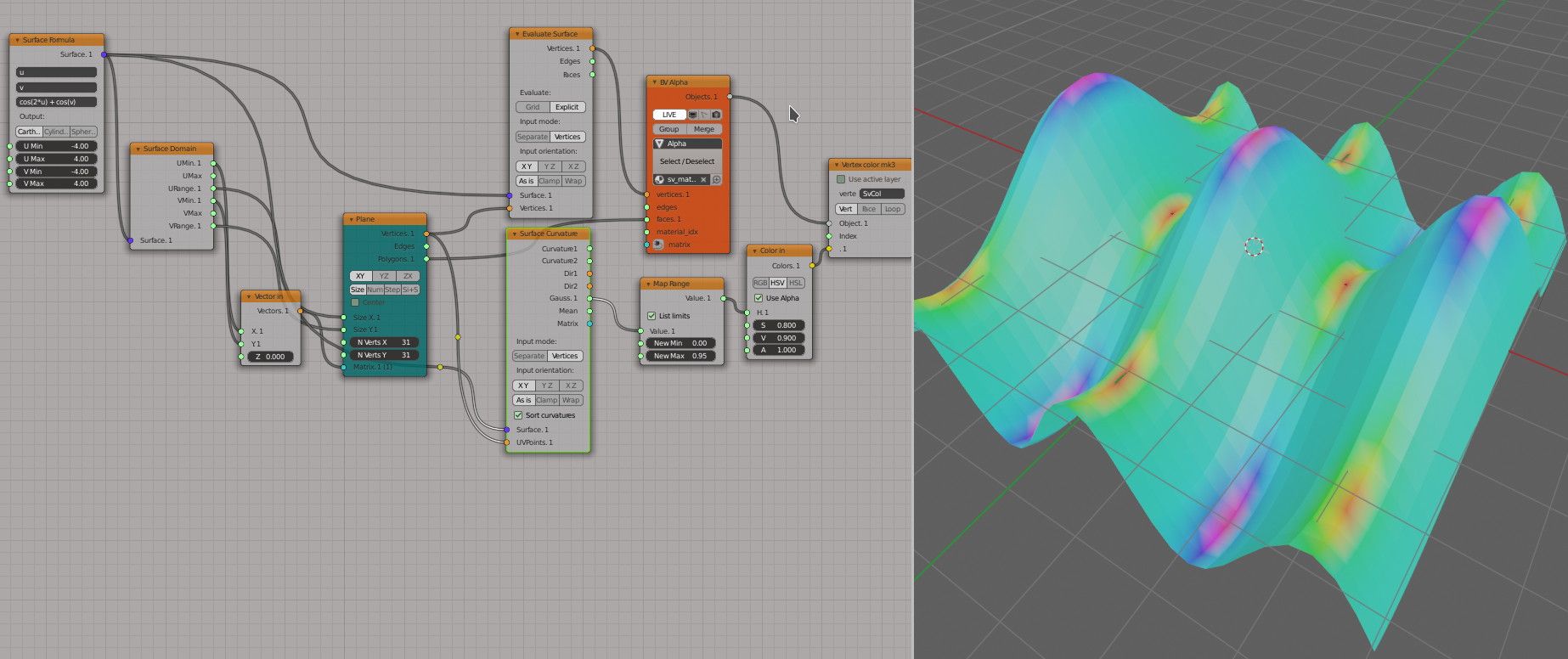Collapse the Vertex color mk3 node
The image size is (1568, 659).
(836, 165)
